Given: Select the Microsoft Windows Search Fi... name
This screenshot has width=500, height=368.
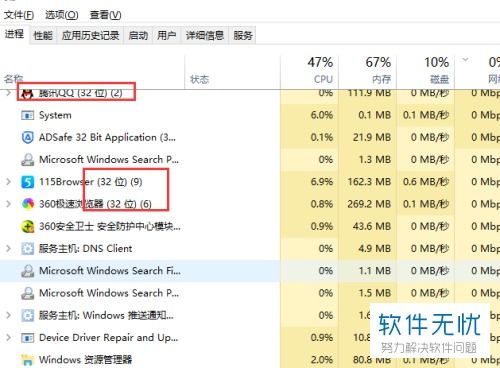Looking at the screenshot, I should point(110,271).
